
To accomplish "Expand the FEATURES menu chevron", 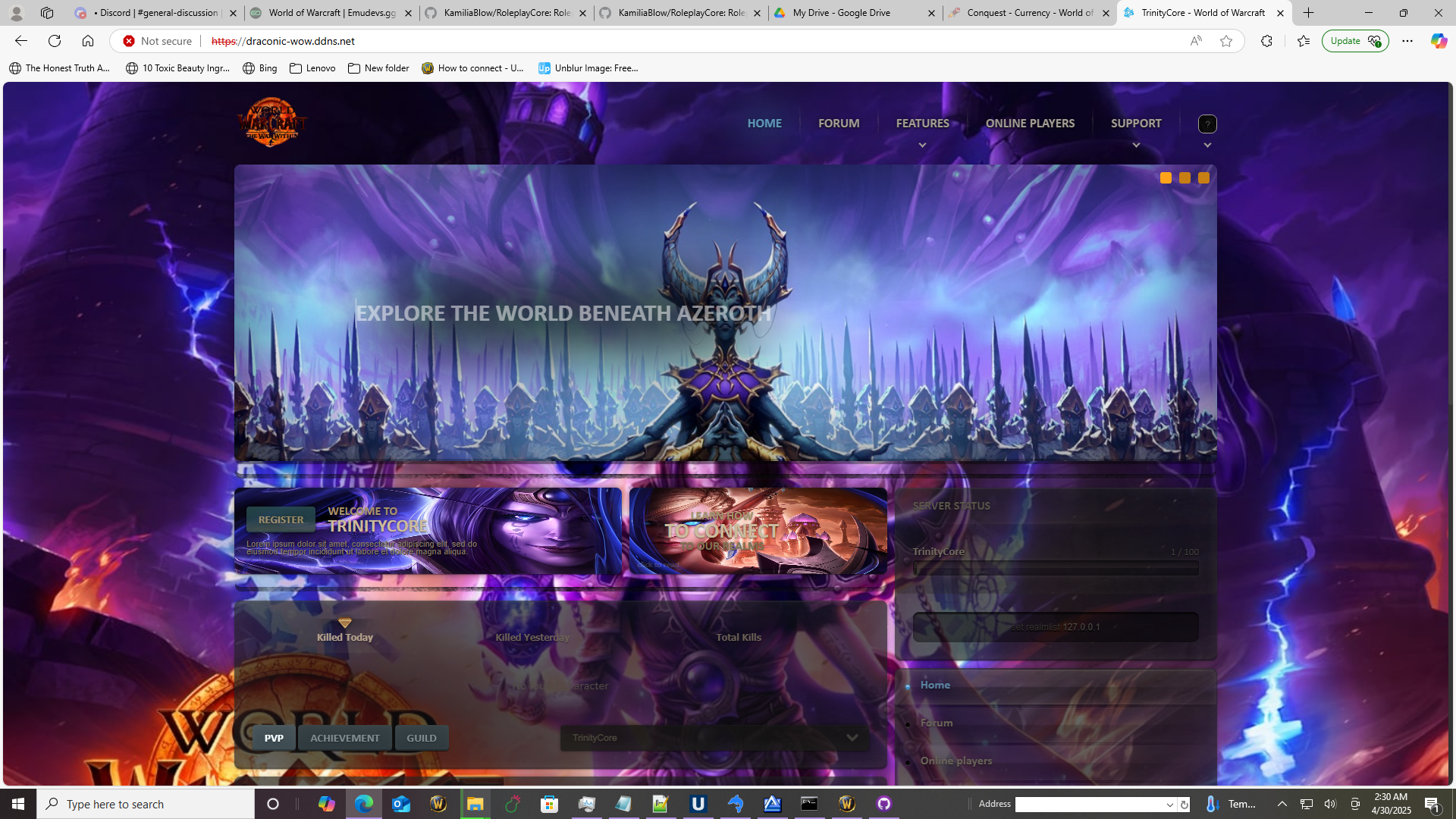I will (922, 145).
